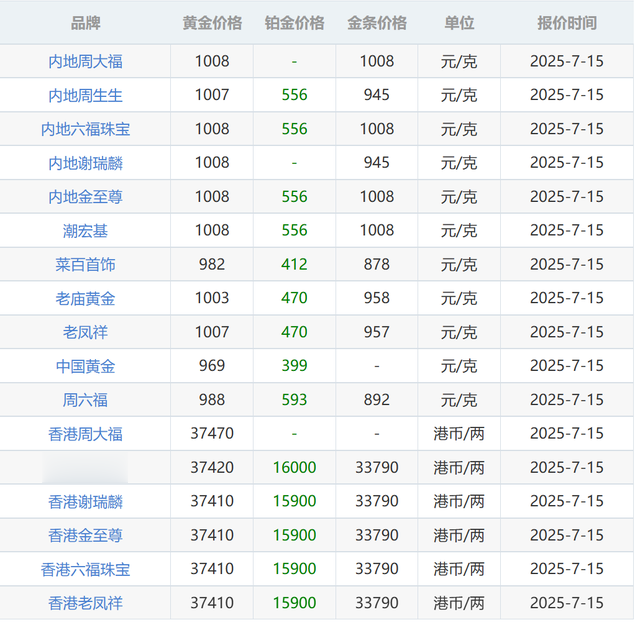Open the 内地周生生 brand link

[86, 96]
